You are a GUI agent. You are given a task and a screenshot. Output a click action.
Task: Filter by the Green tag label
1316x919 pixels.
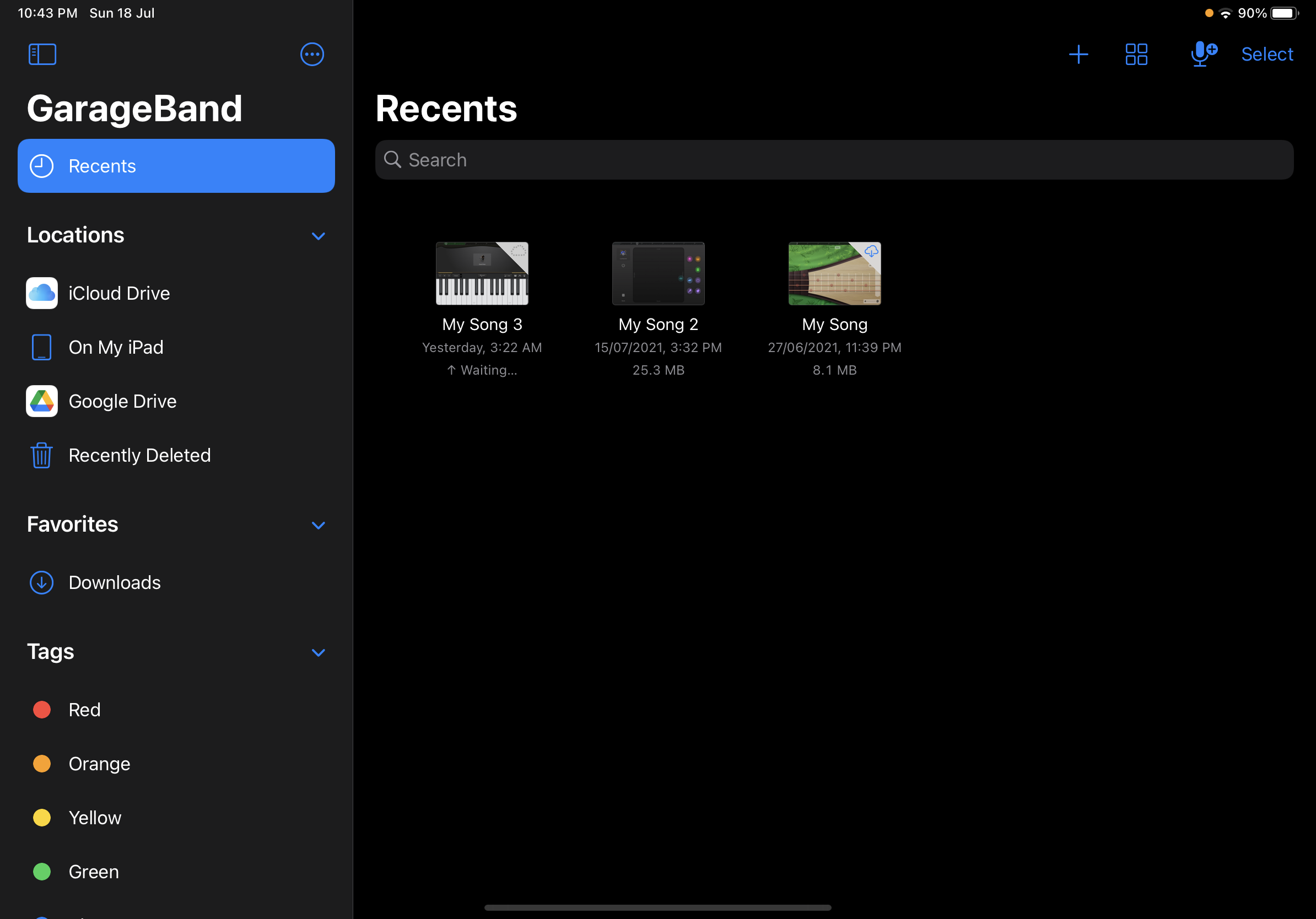tap(94, 872)
